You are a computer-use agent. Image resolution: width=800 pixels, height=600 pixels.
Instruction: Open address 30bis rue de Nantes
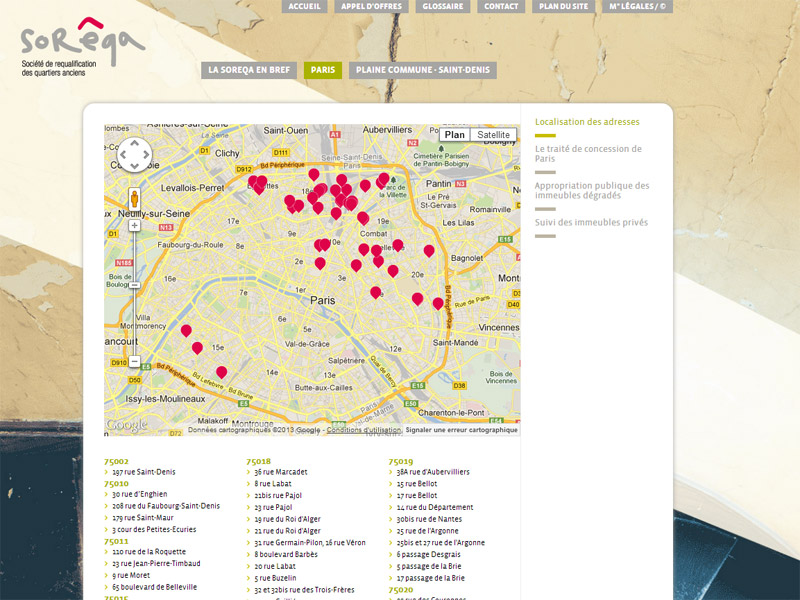point(429,519)
